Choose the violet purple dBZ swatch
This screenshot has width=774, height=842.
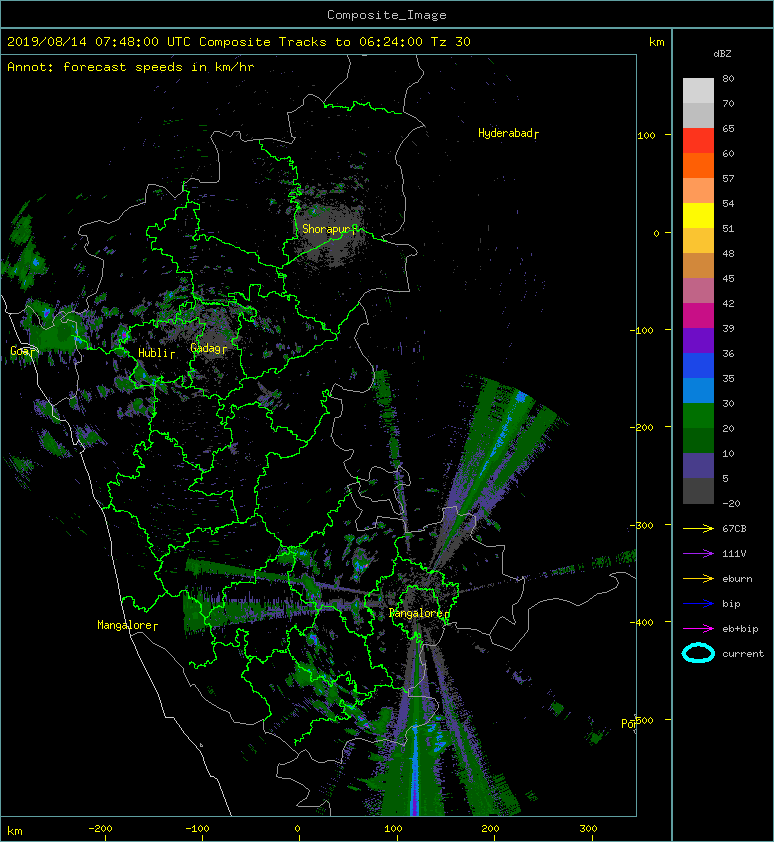[x=698, y=340]
